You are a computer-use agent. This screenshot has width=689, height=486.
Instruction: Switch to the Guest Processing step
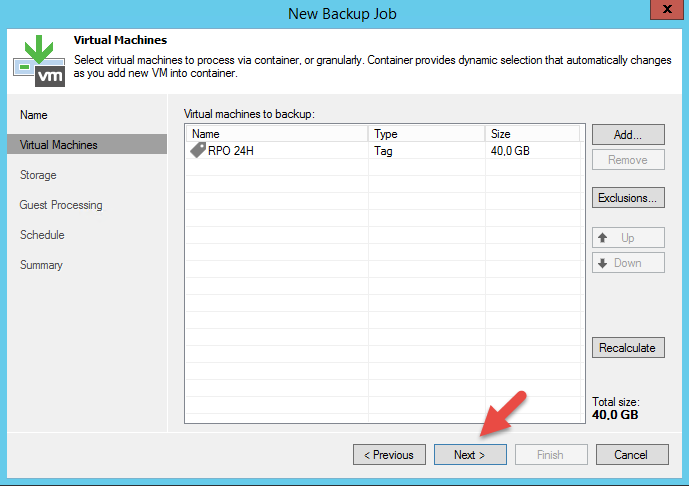61,205
